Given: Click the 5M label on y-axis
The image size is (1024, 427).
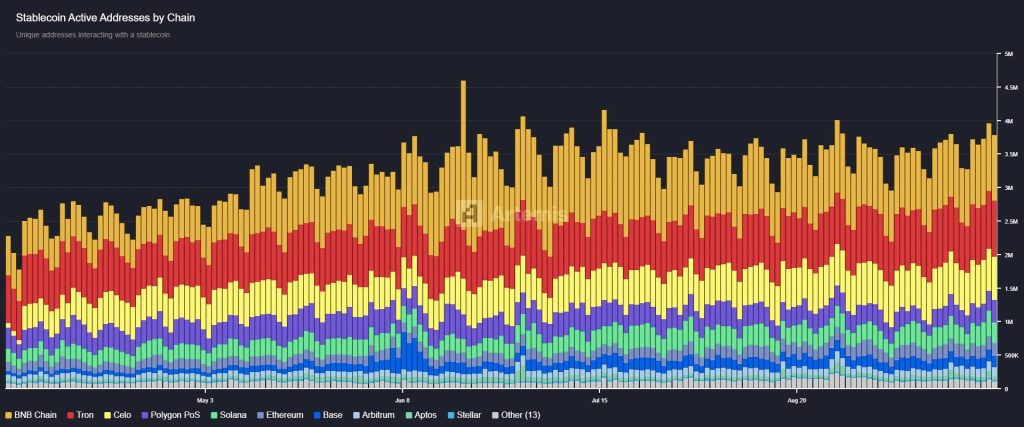Looking at the screenshot, I should 1007,54.
